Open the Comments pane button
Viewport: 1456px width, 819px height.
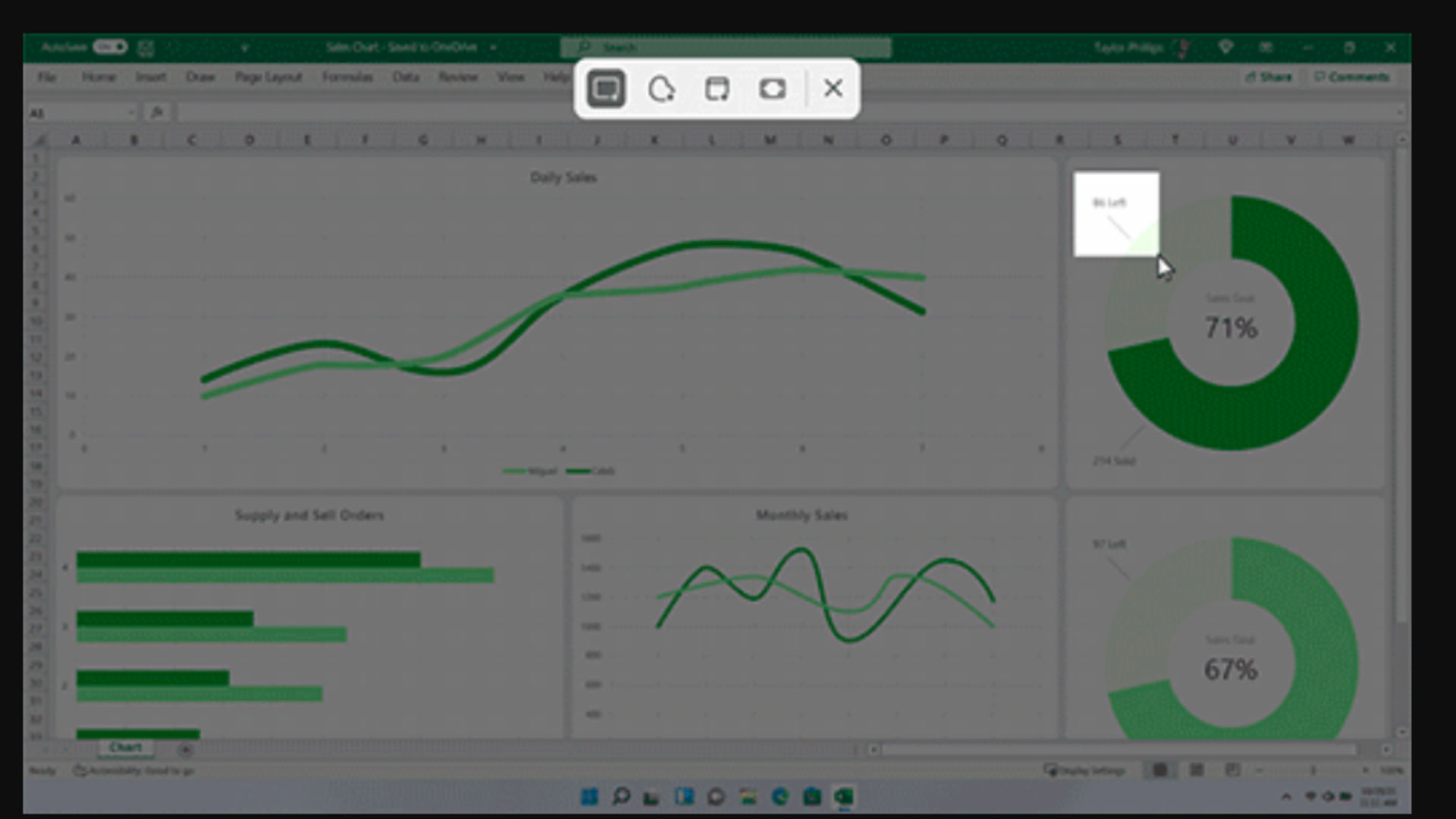coord(1351,77)
